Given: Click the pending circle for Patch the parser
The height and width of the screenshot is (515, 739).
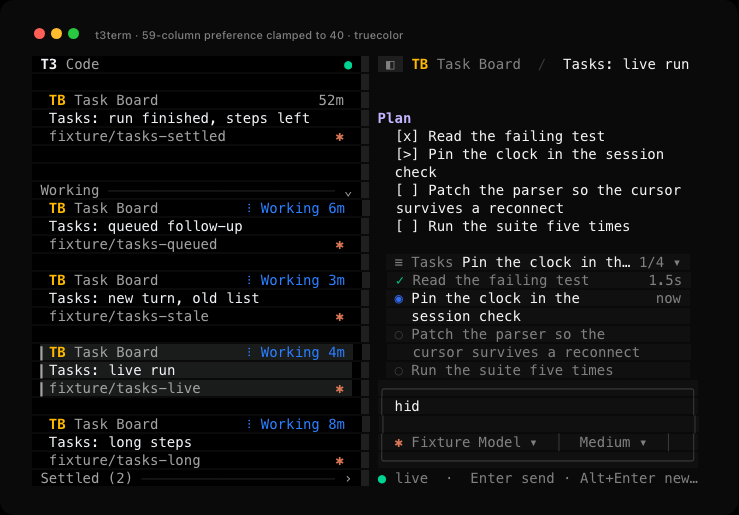Looking at the screenshot, I should click(399, 335).
